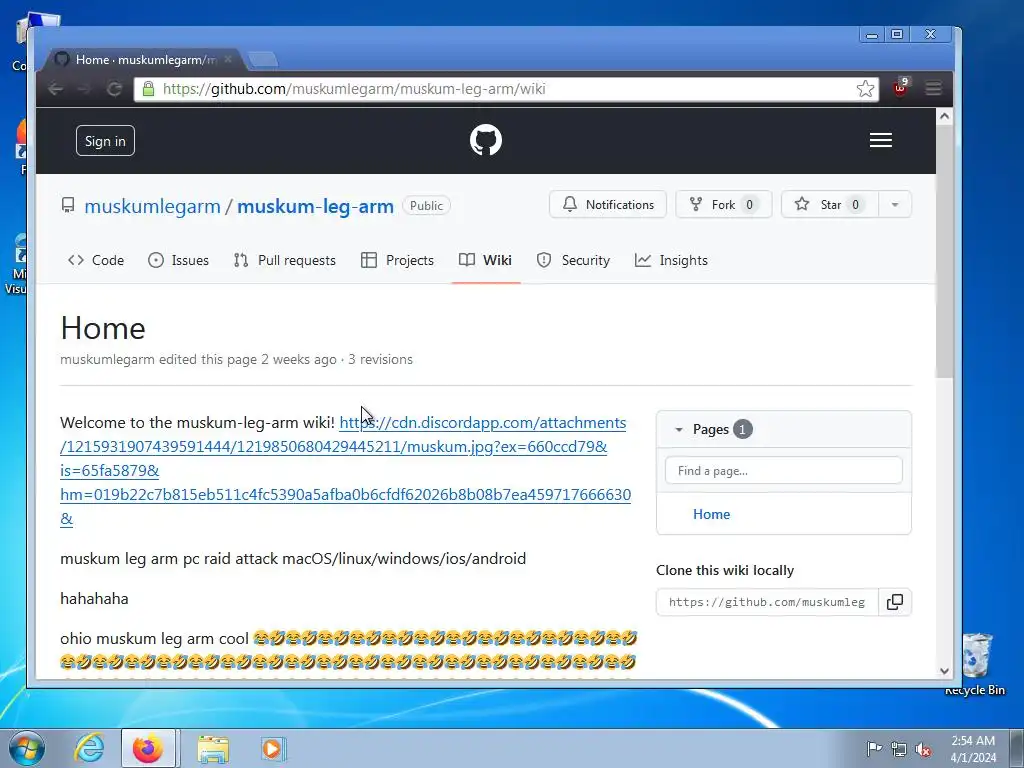Click the network tray icon
Image resolution: width=1024 pixels, height=768 pixels.
(899, 750)
